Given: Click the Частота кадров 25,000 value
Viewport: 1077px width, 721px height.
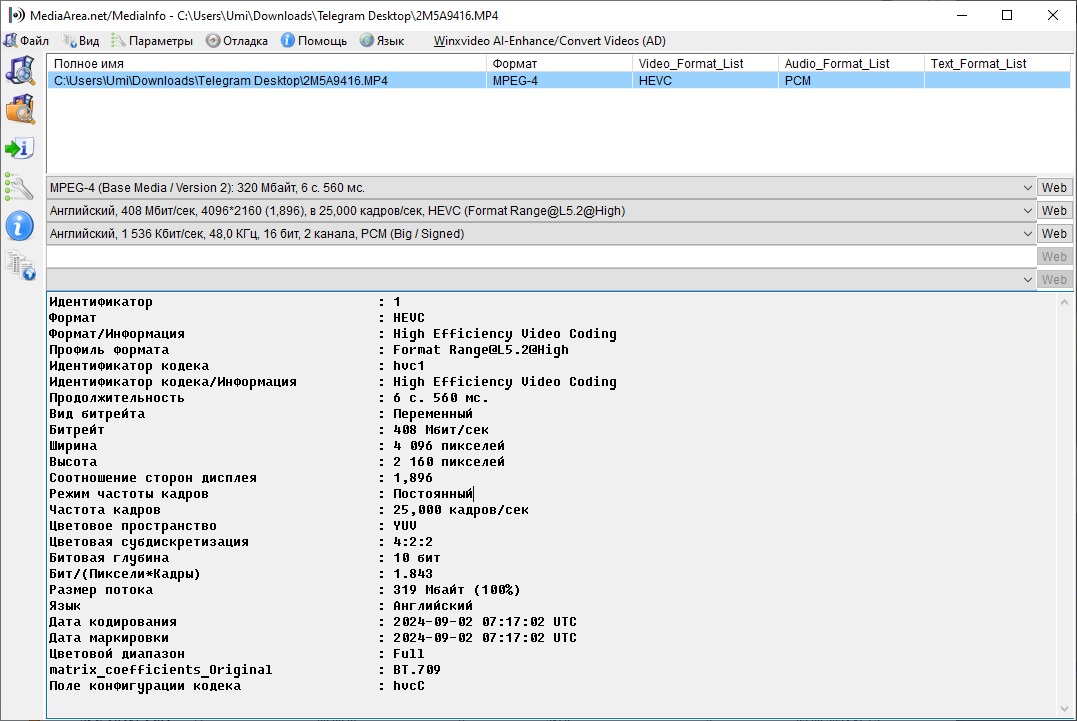Looking at the screenshot, I should click(x=461, y=510).
